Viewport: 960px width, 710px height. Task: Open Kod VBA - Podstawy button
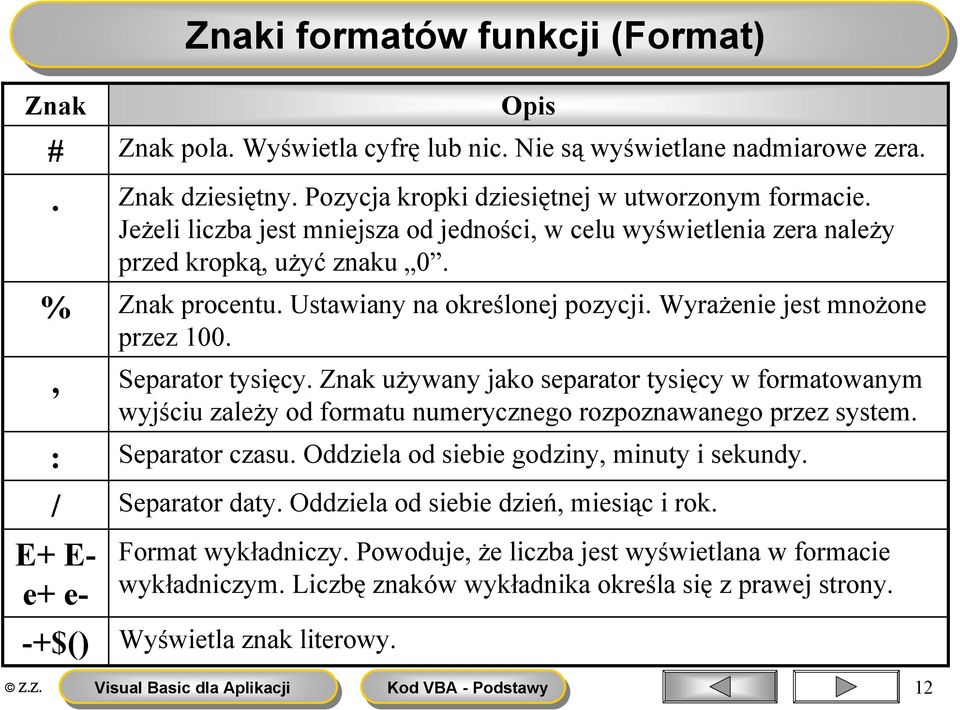(x=464, y=687)
